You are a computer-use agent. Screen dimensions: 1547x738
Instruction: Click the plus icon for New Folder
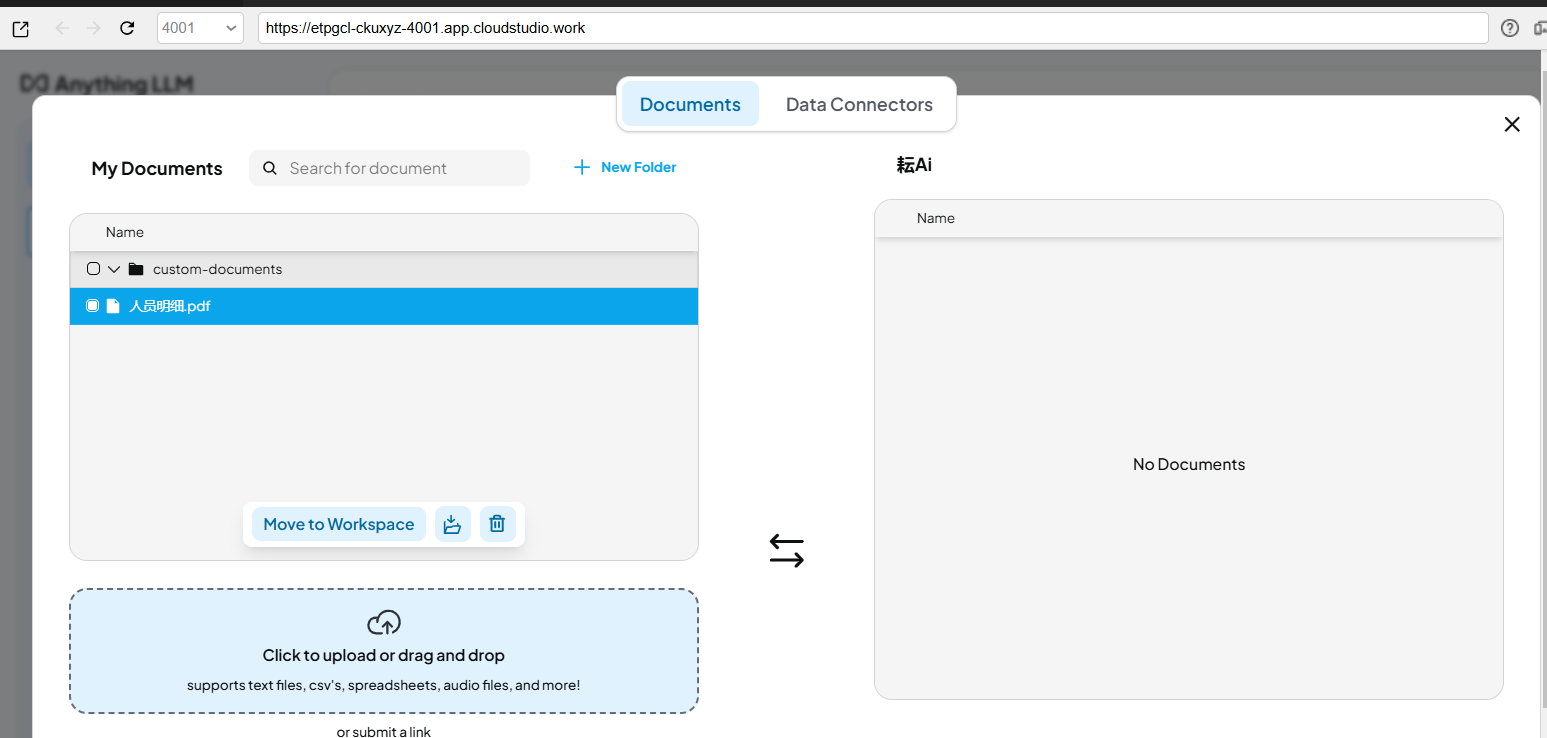click(x=582, y=167)
